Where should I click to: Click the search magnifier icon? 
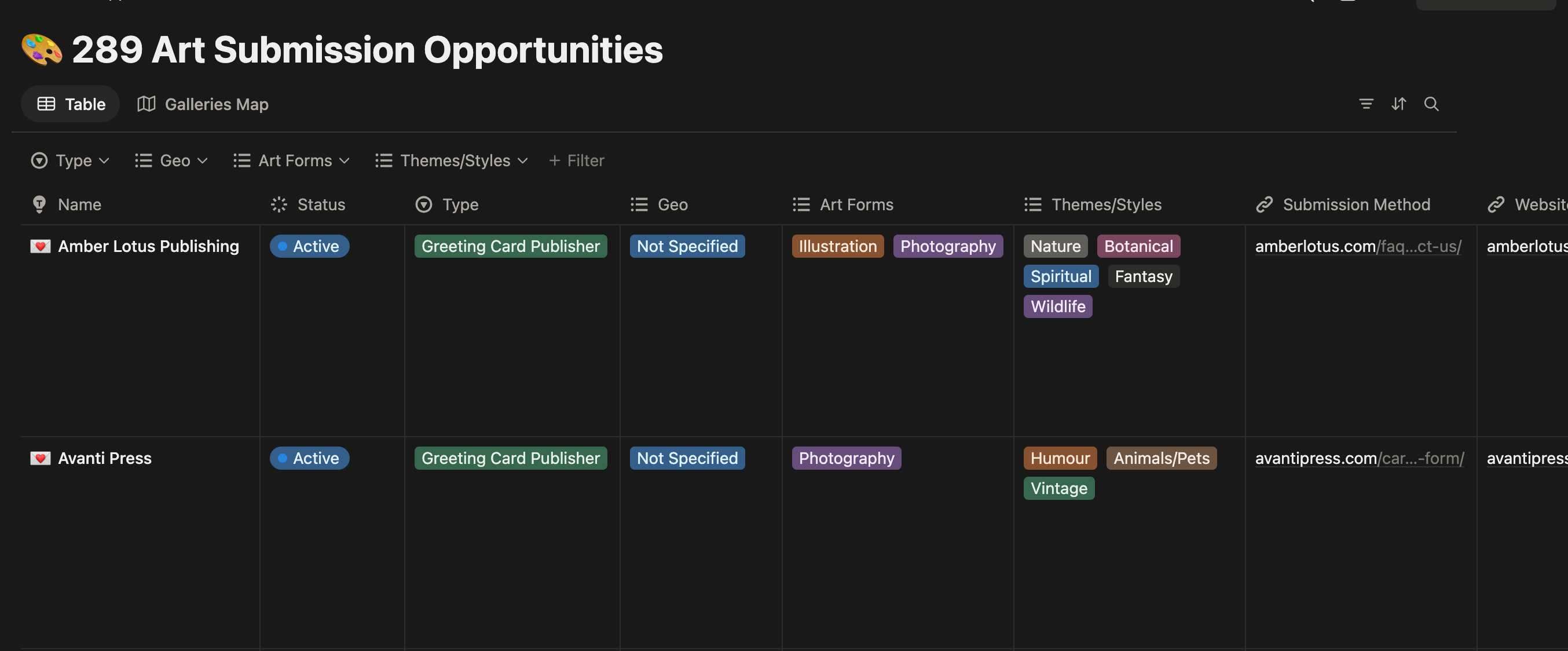click(x=1431, y=104)
